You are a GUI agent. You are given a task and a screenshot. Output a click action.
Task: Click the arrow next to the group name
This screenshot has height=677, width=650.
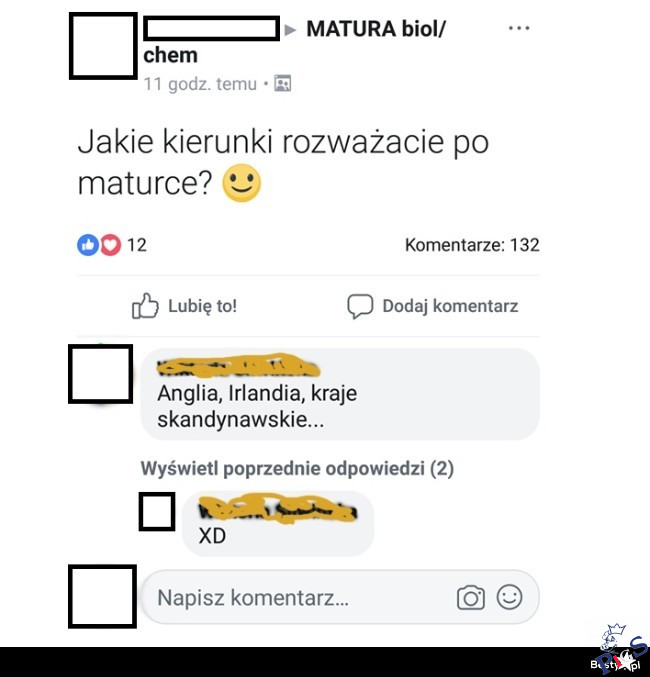[290, 30]
